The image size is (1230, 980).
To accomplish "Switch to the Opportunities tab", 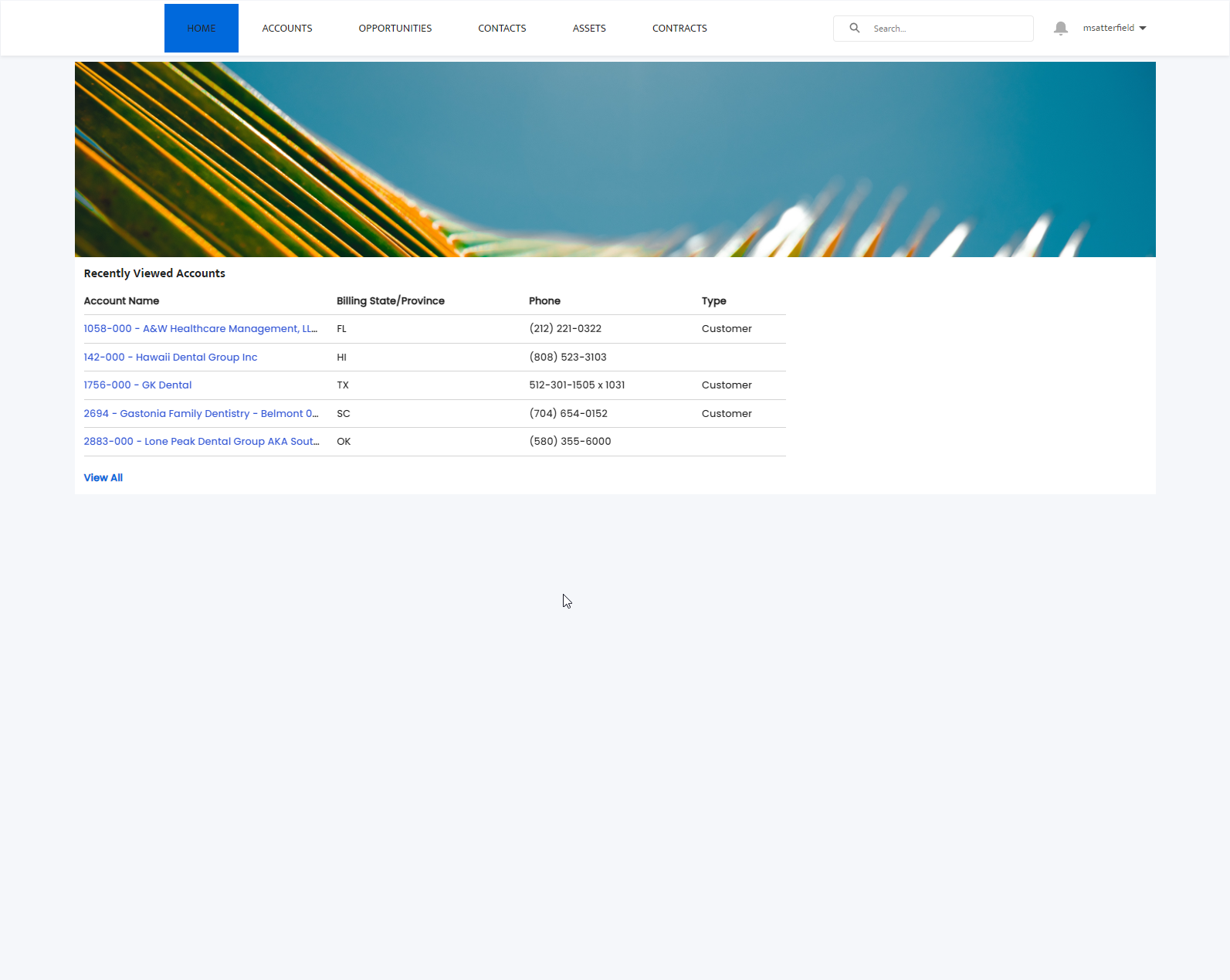I will [395, 29].
